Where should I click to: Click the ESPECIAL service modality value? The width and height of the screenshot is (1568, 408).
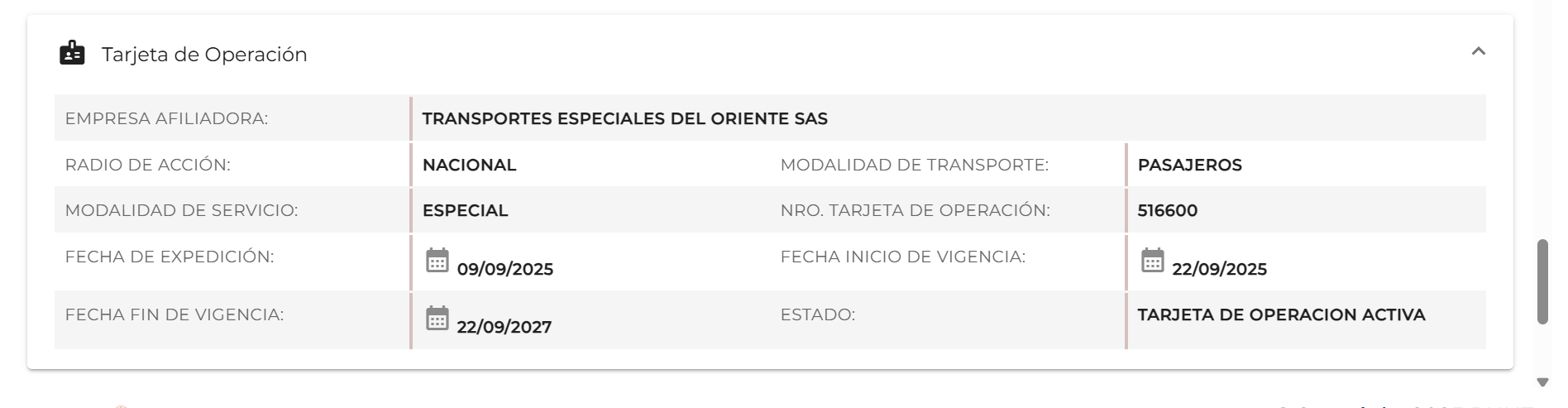click(x=465, y=210)
